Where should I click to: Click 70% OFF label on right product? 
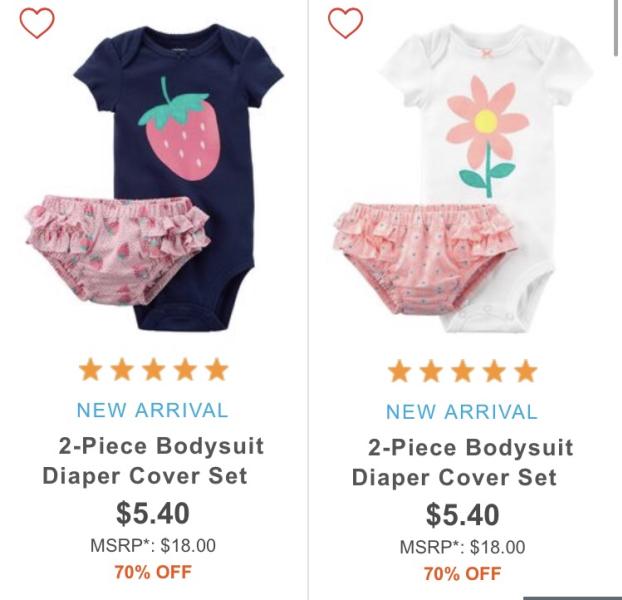pos(463,573)
